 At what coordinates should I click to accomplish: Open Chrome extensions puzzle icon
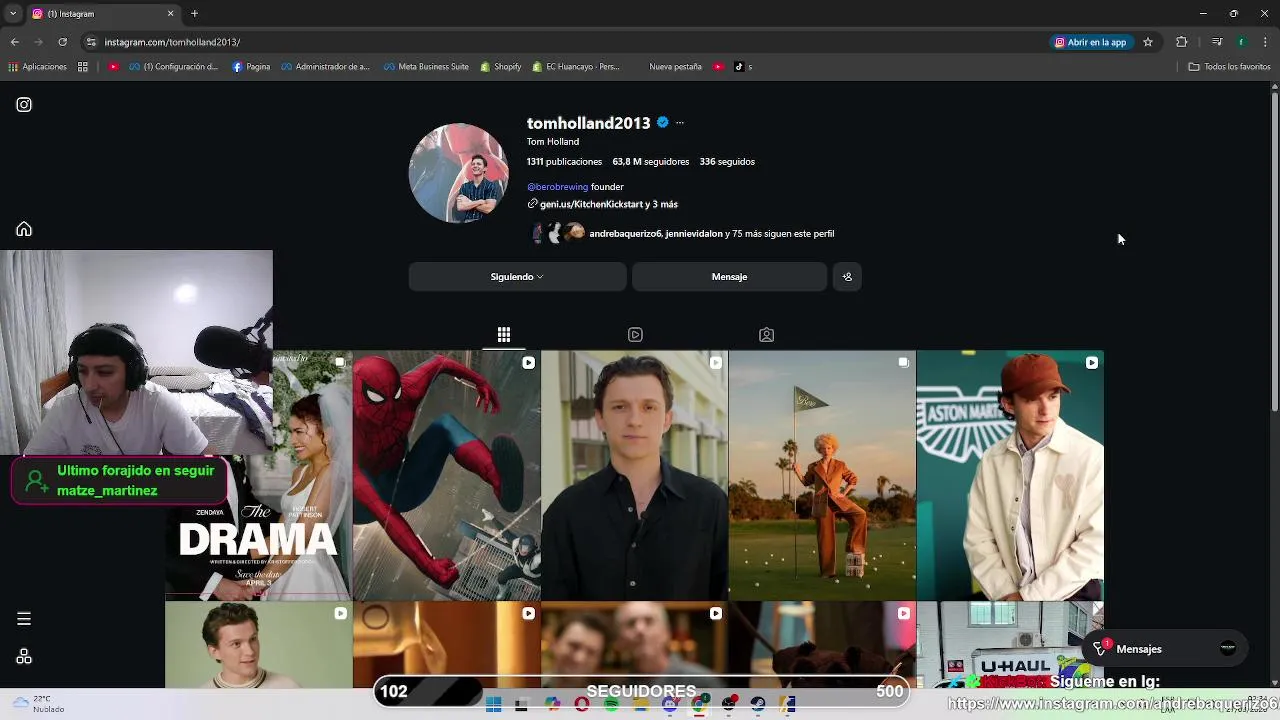click(x=1182, y=42)
